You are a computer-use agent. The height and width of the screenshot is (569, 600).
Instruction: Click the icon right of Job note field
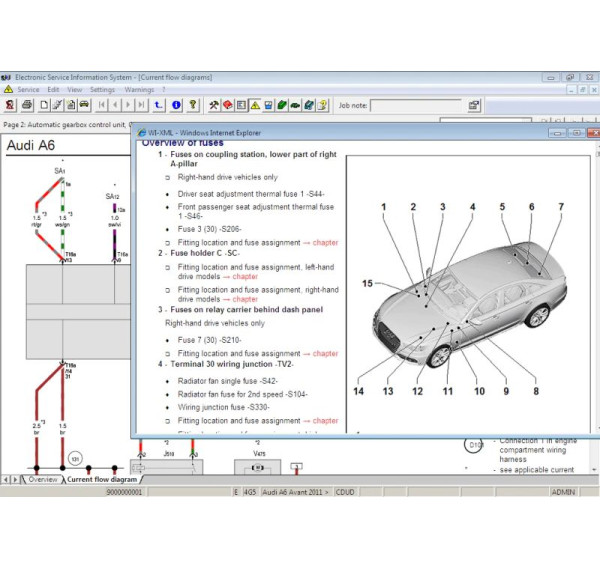click(x=476, y=104)
